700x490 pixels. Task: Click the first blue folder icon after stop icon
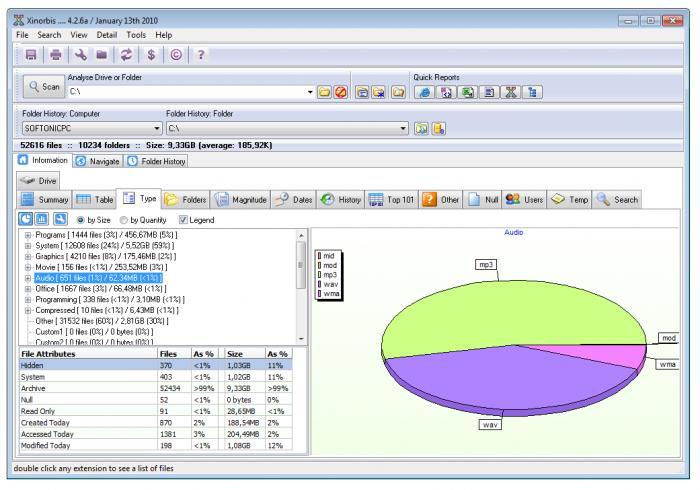coord(362,92)
